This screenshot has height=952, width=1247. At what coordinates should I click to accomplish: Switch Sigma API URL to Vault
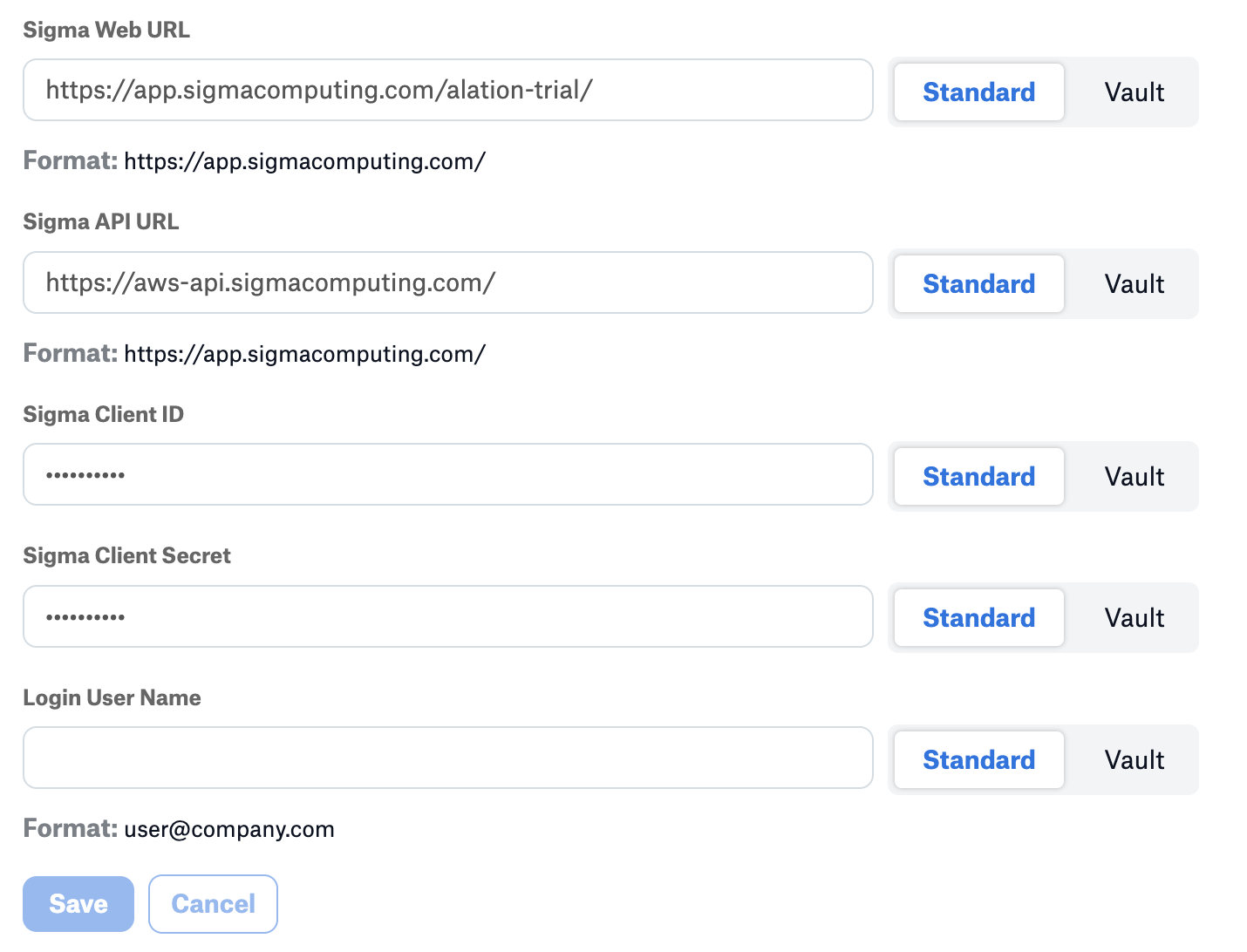[x=1134, y=283]
